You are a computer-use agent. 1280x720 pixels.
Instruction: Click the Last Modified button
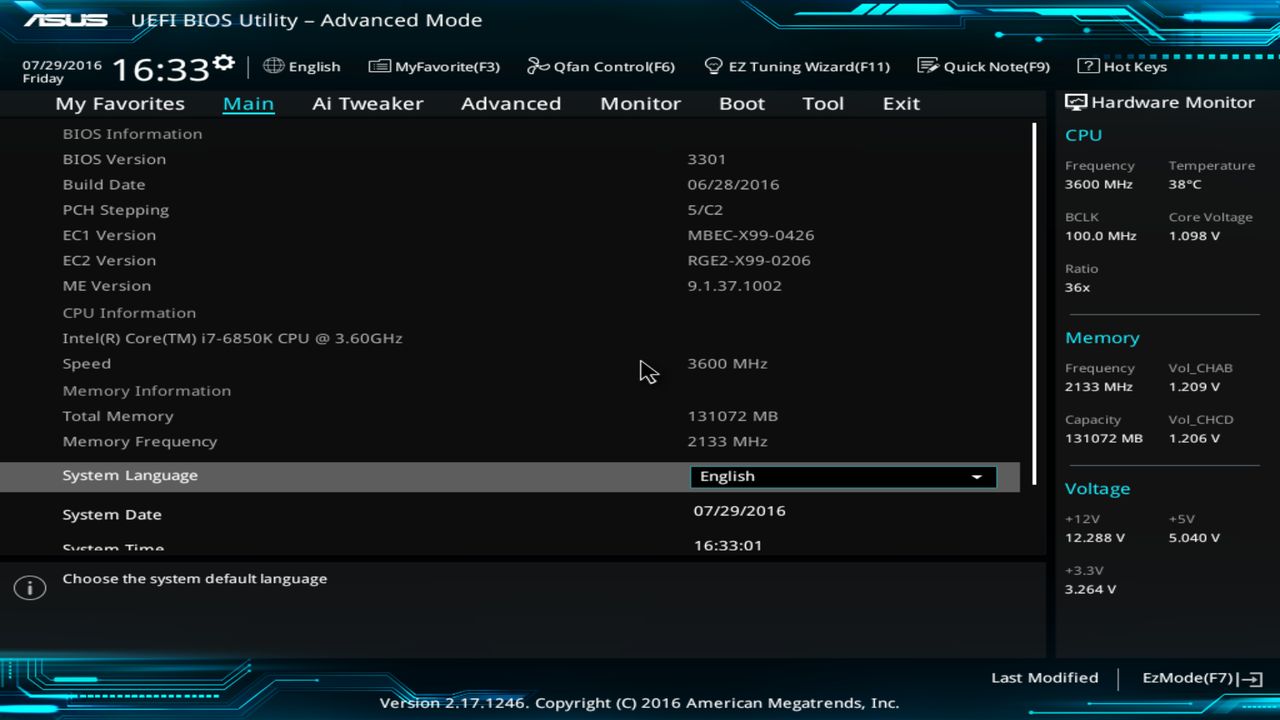coord(1044,677)
